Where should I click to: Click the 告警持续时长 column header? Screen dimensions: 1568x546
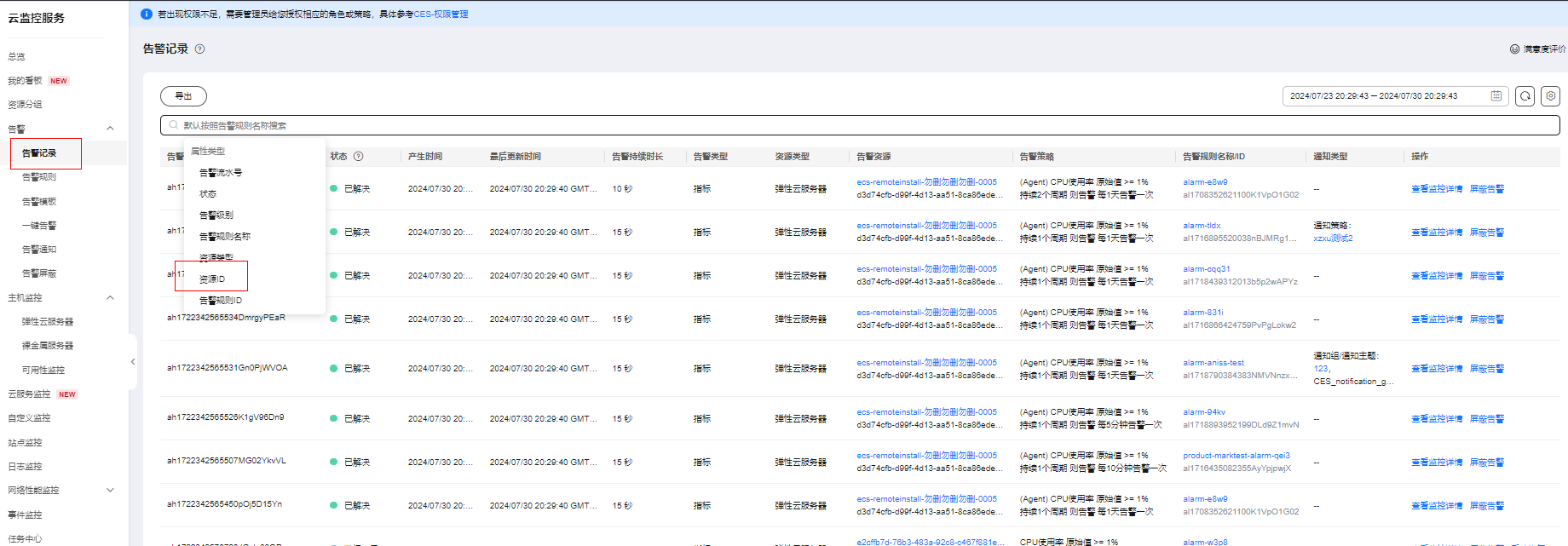coord(637,157)
